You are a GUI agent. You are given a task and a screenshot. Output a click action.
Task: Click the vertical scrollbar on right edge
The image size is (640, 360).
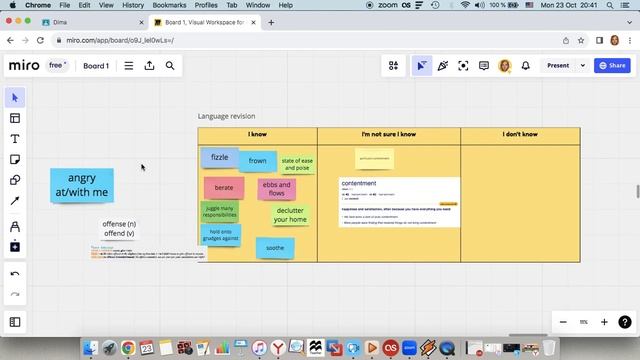click(x=638, y=192)
